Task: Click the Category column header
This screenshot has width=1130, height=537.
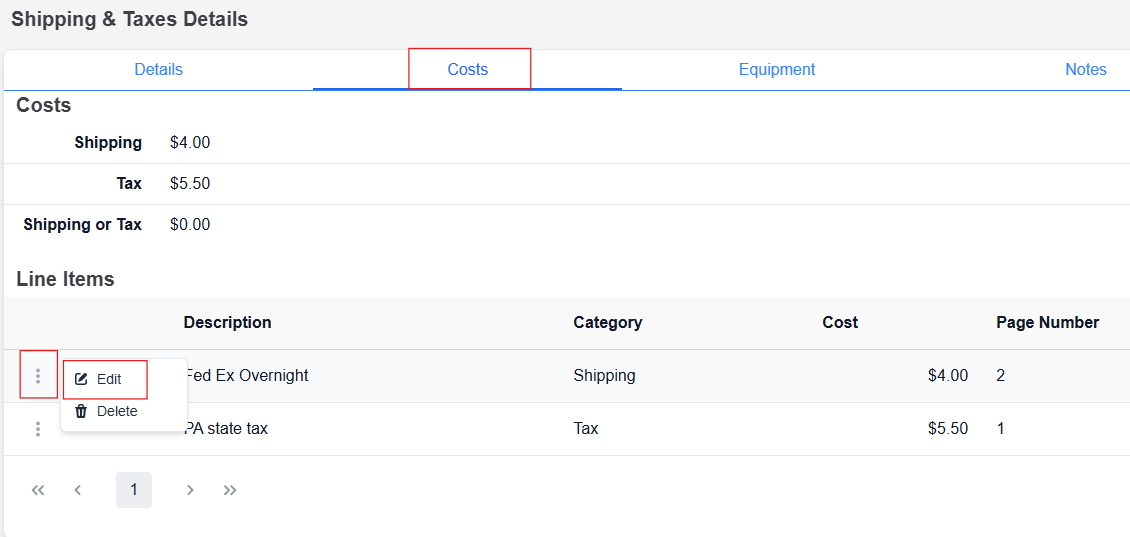Action: (608, 322)
